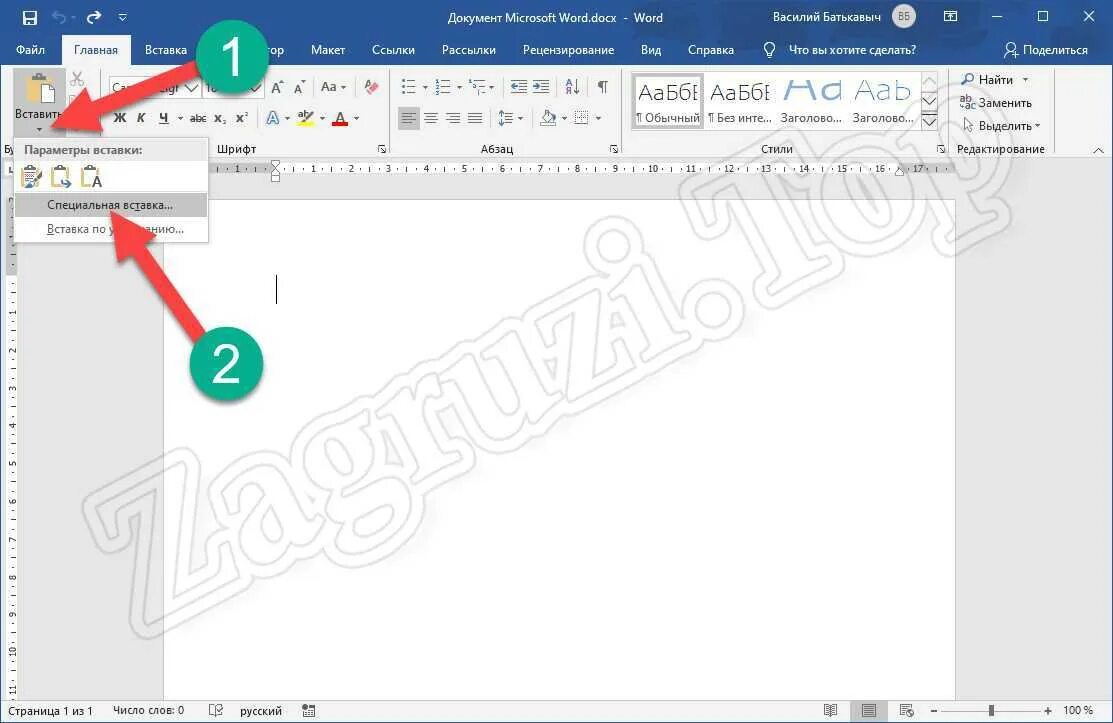Increase font size with the grow-font icon

278,87
